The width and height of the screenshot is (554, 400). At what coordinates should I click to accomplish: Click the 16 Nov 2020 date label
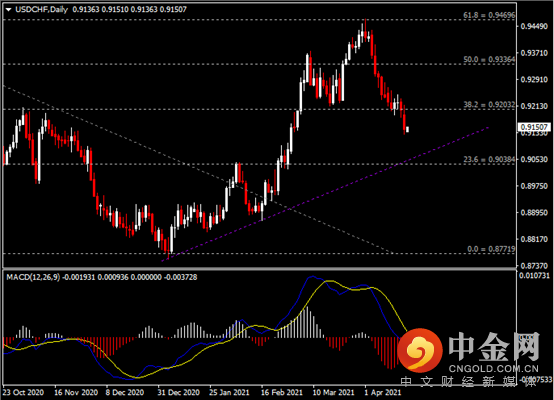(x=76, y=392)
